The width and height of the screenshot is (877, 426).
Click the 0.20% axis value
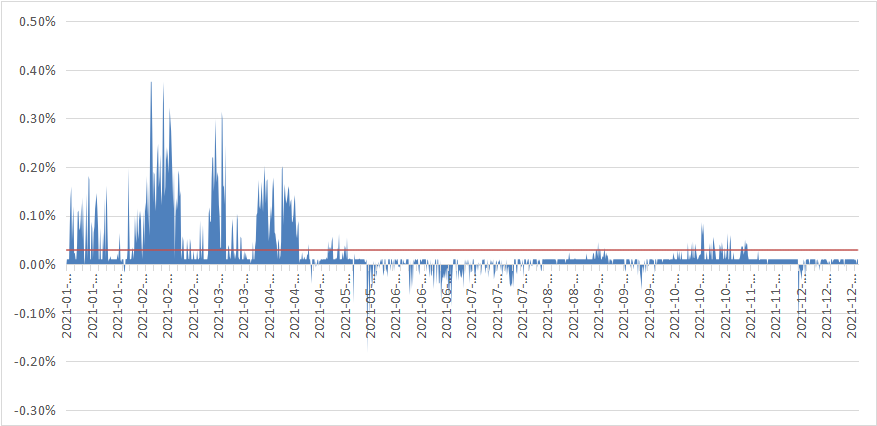coord(37,168)
